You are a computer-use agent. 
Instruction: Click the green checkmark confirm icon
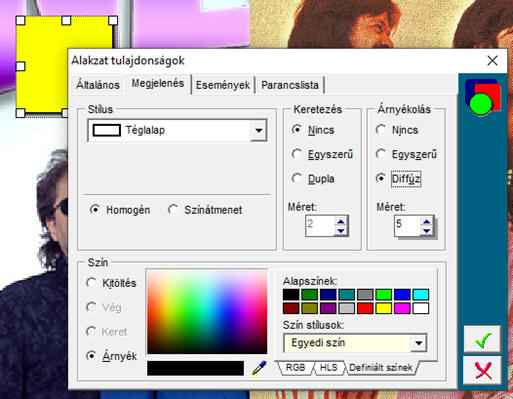(x=482, y=339)
